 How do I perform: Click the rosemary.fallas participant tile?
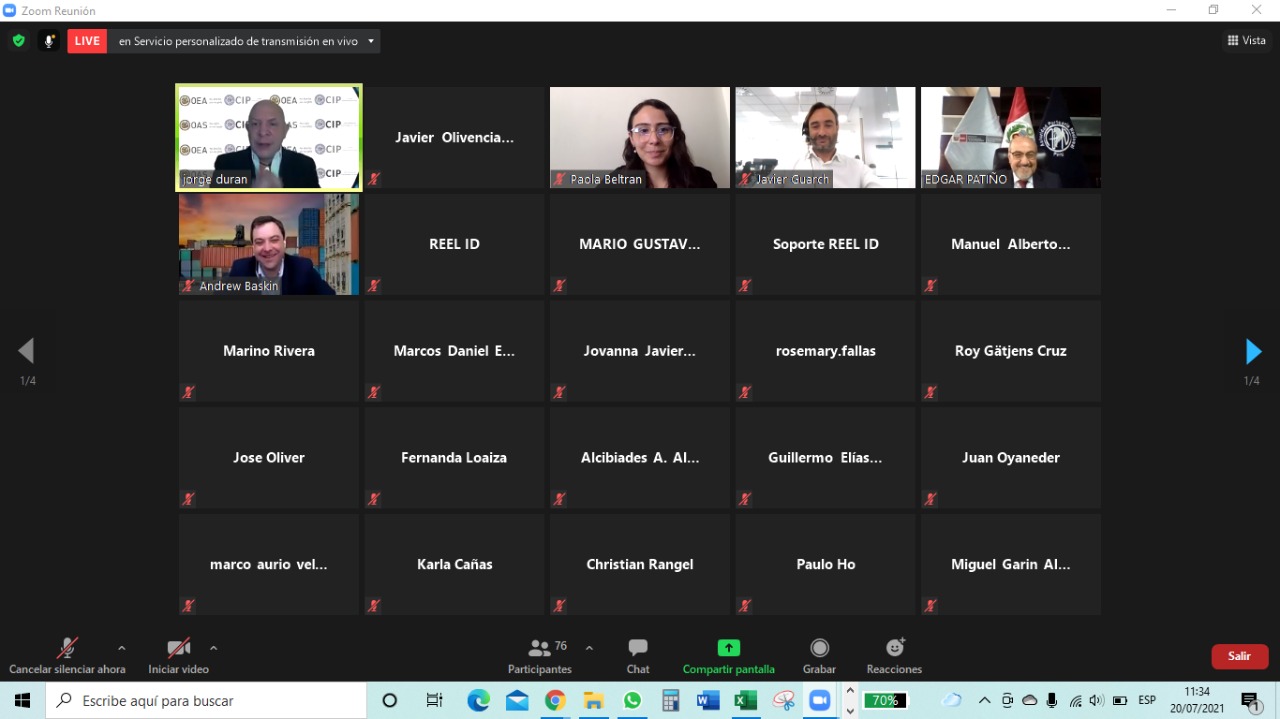(x=825, y=351)
